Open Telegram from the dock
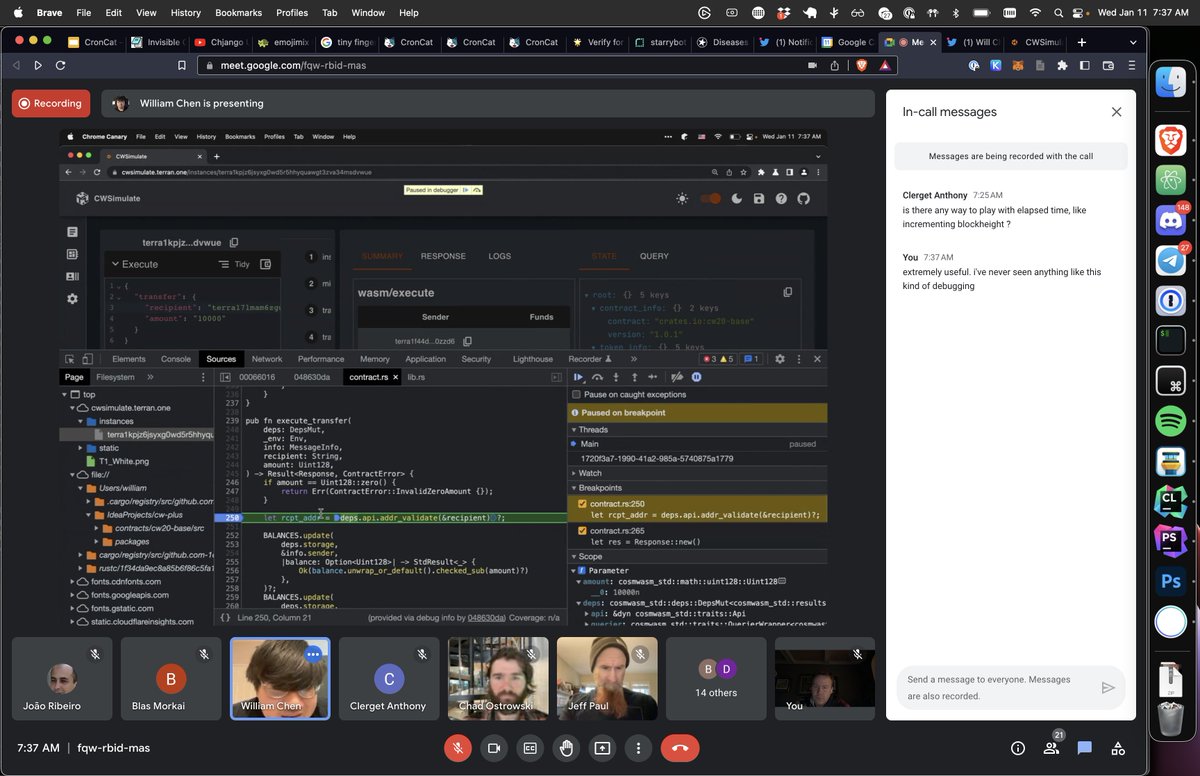This screenshot has height=776, width=1200. tap(1170, 259)
